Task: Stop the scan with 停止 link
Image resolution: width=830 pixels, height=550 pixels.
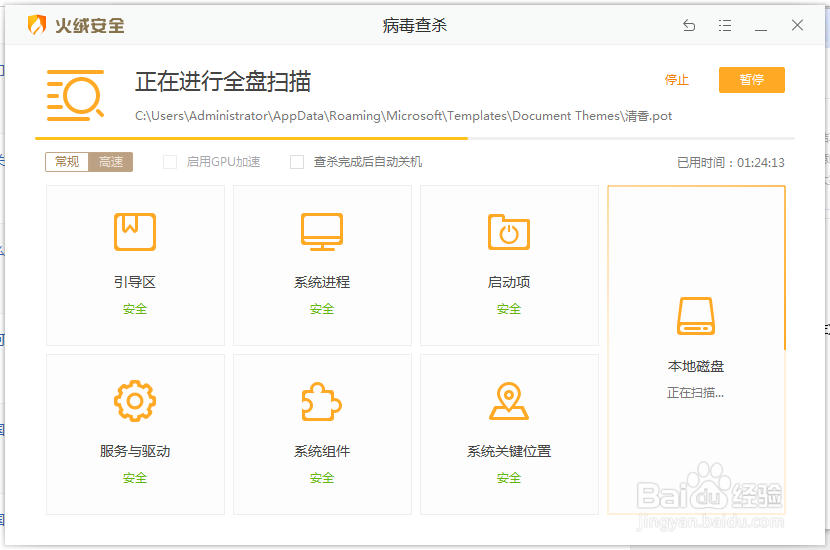Action: (676, 80)
